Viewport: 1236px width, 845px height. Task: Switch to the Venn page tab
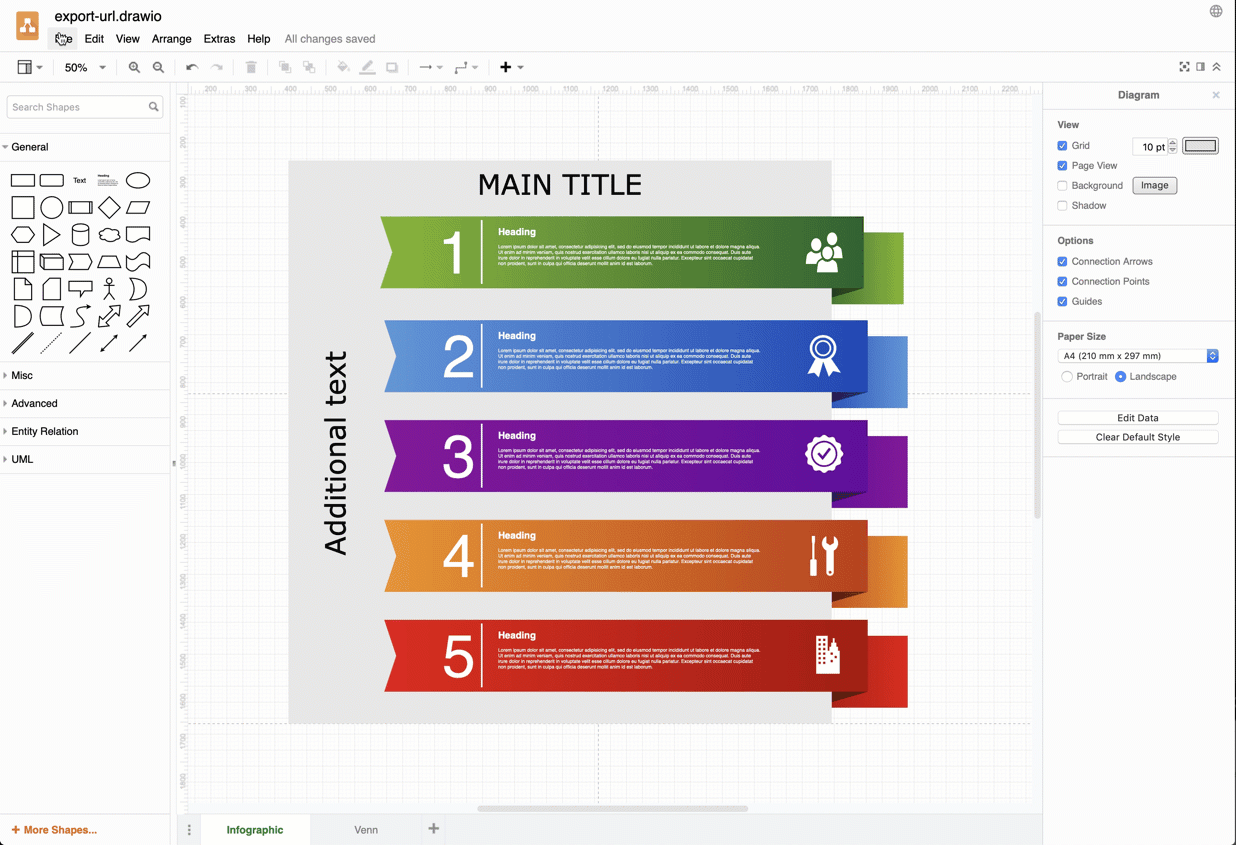coord(366,829)
